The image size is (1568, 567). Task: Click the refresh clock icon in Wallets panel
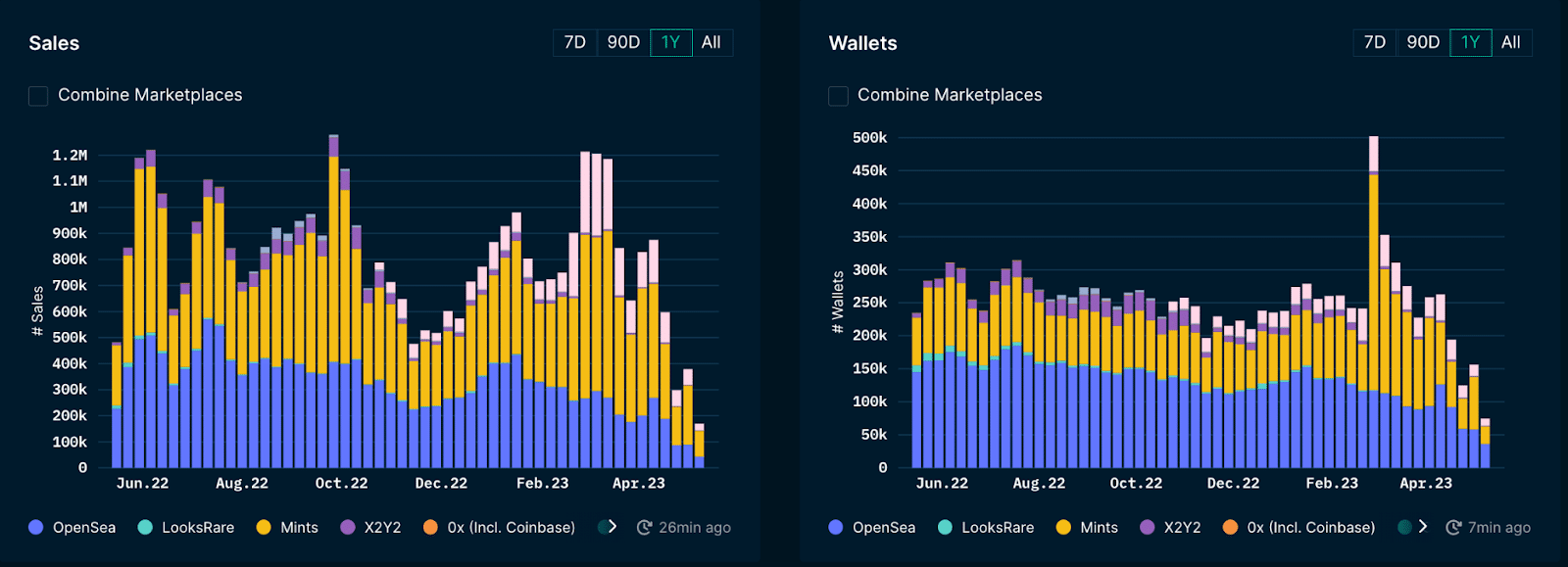pos(1453,527)
